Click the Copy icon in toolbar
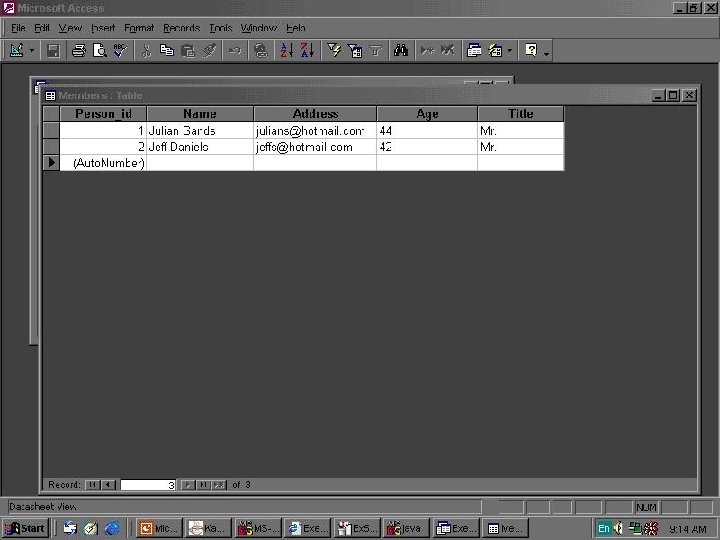The width and height of the screenshot is (720, 540). pos(167,50)
